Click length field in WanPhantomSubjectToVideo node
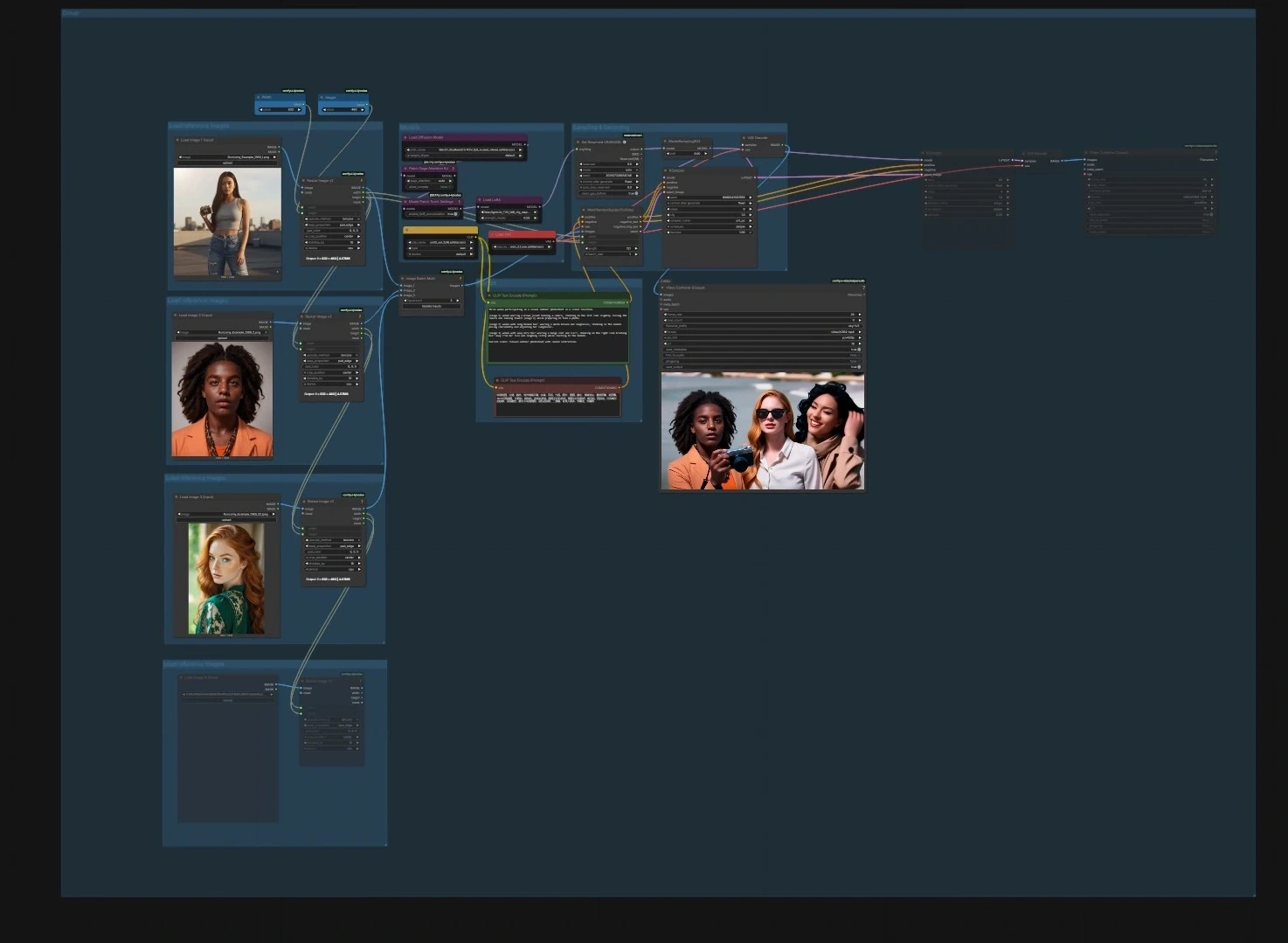This screenshot has height=943, width=1288. 611,248
